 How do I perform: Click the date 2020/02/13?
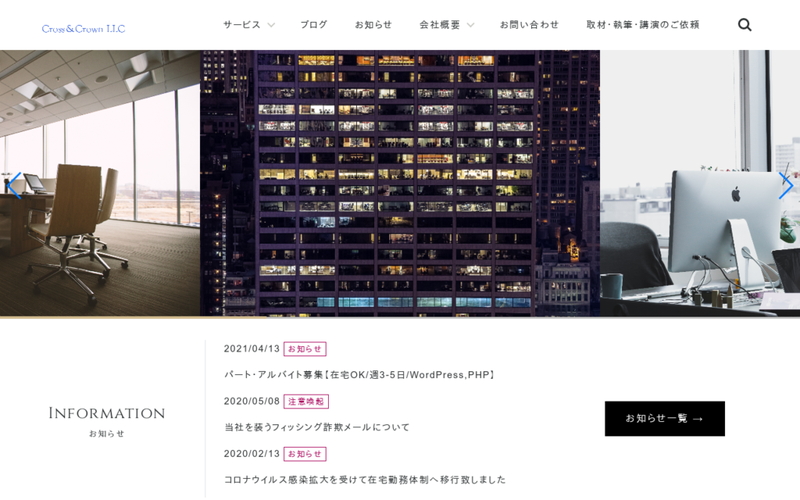[252, 454]
